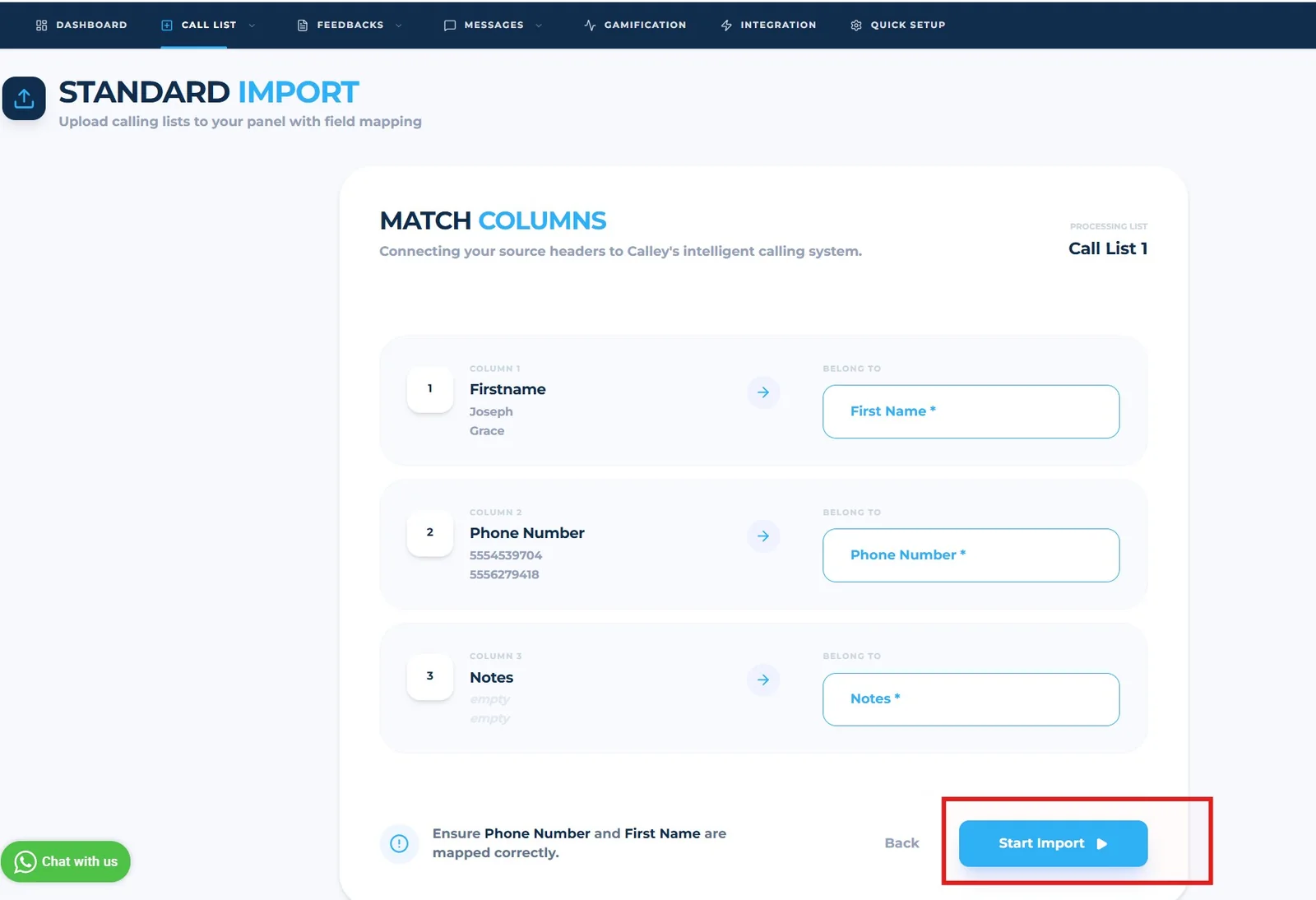Click the Gamification pulse icon
1316x900 pixels.
(590, 26)
